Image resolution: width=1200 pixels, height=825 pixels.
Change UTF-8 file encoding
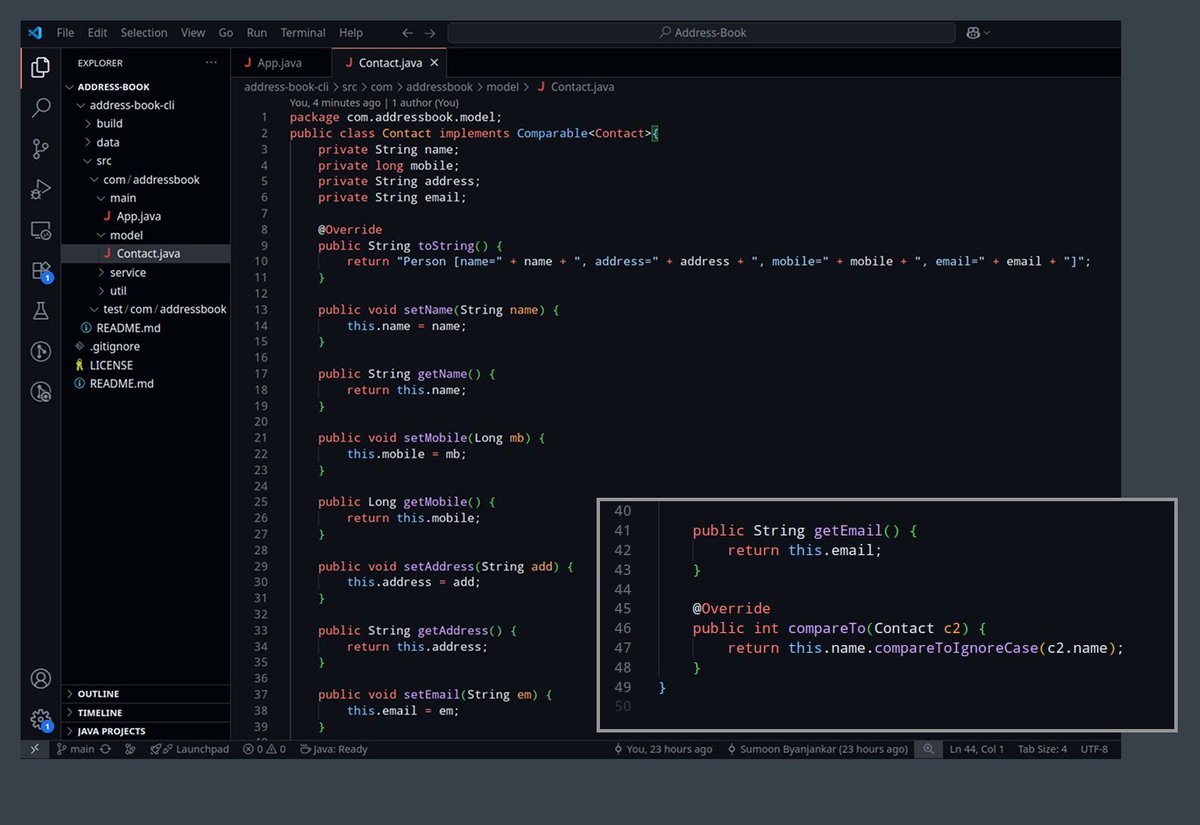click(1092, 749)
